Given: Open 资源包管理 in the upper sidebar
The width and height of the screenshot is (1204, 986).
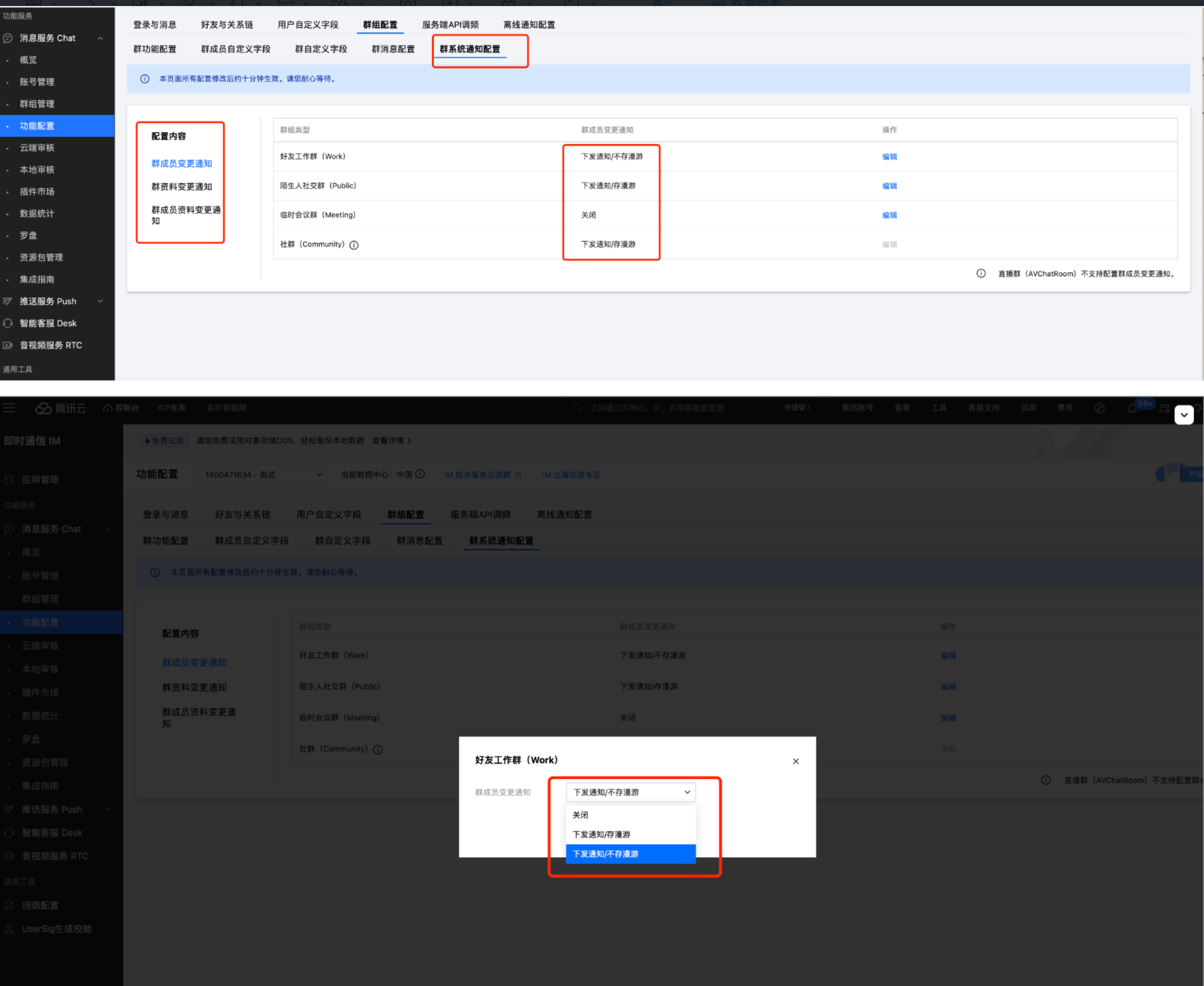Looking at the screenshot, I should click(x=41, y=257).
